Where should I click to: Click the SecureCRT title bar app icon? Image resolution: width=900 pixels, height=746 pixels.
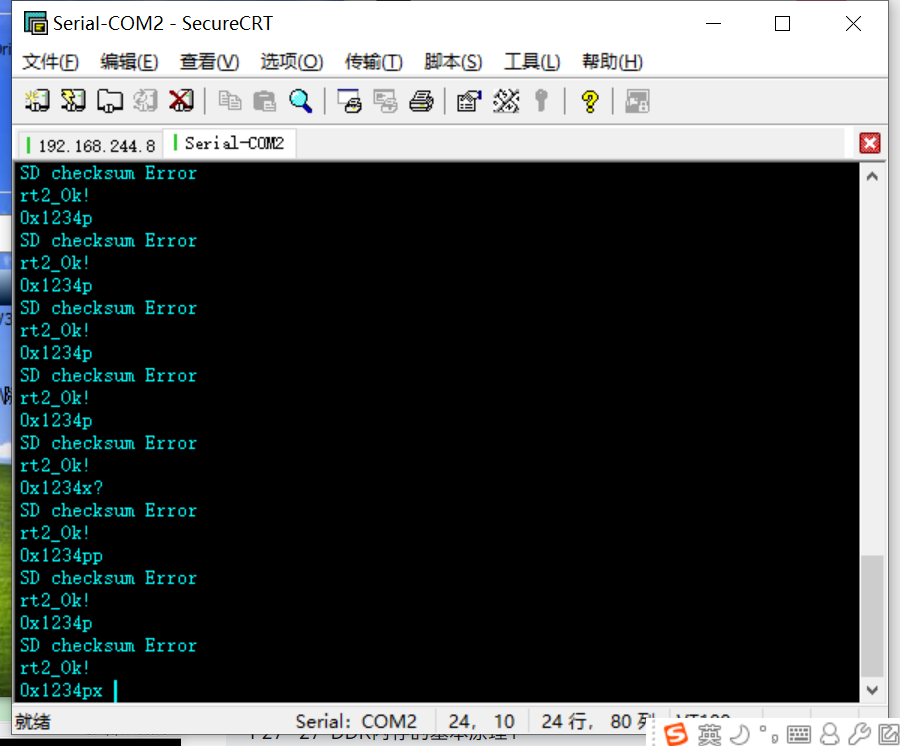(36, 23)
